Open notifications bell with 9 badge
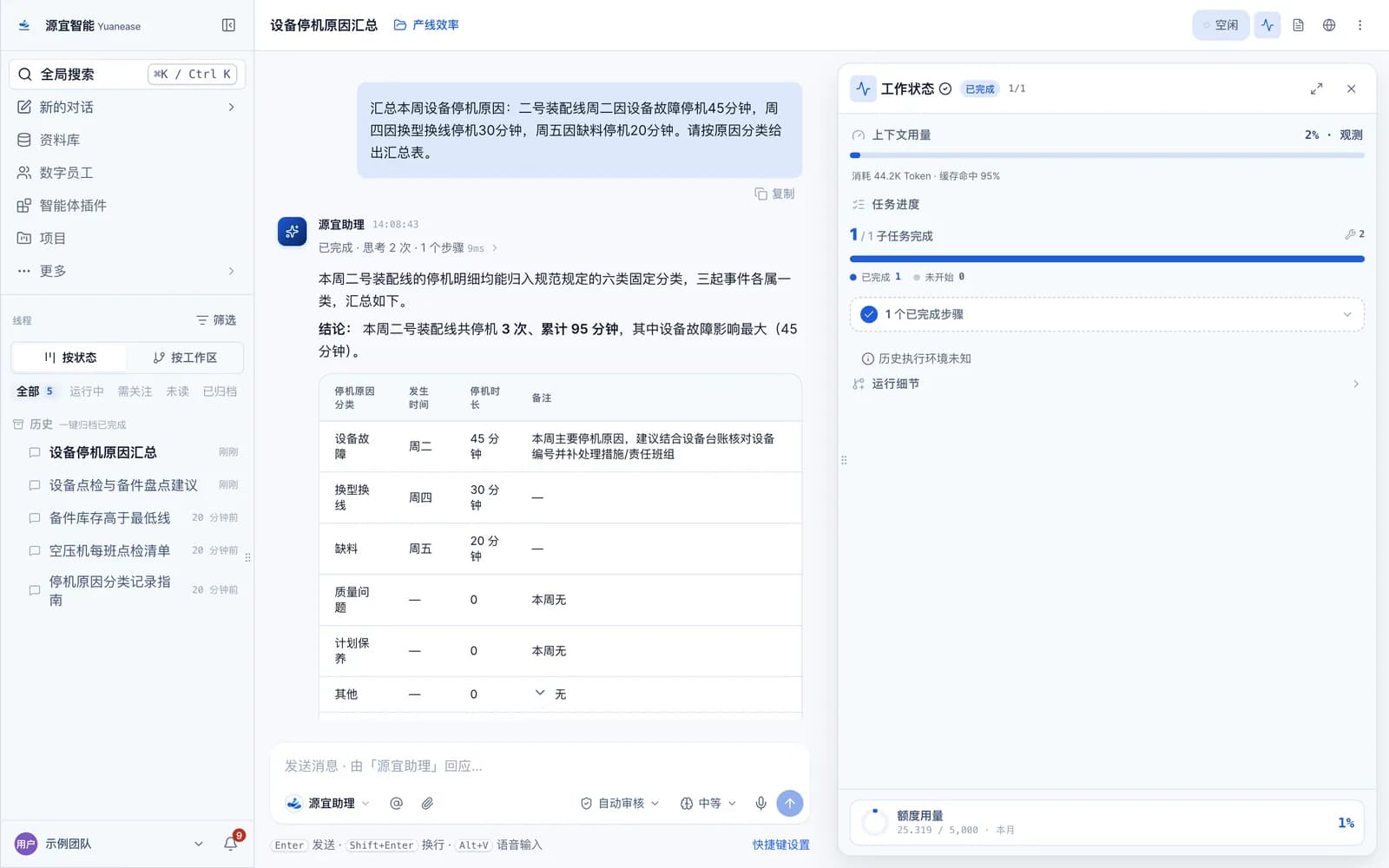The image size is (1389, 868). click(x=231, y=843)
